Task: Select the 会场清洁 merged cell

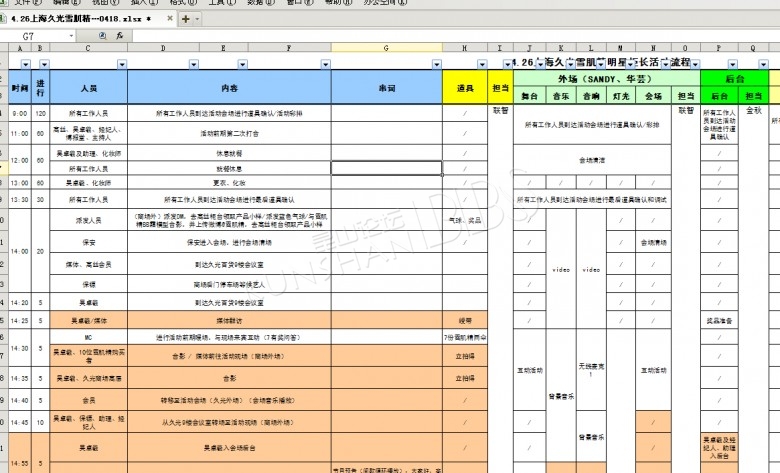Action: coord(592,160)
